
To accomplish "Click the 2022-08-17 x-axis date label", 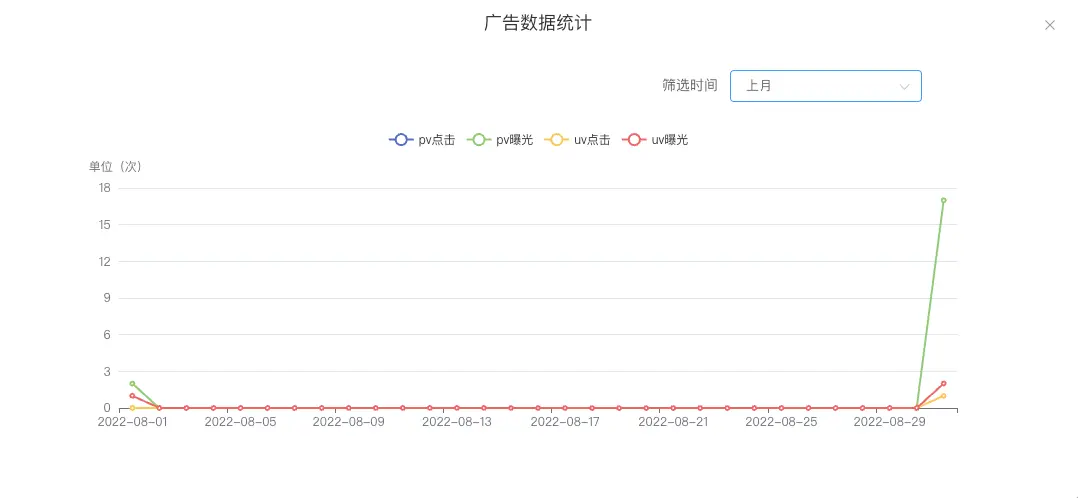I will tap(564, 422).
